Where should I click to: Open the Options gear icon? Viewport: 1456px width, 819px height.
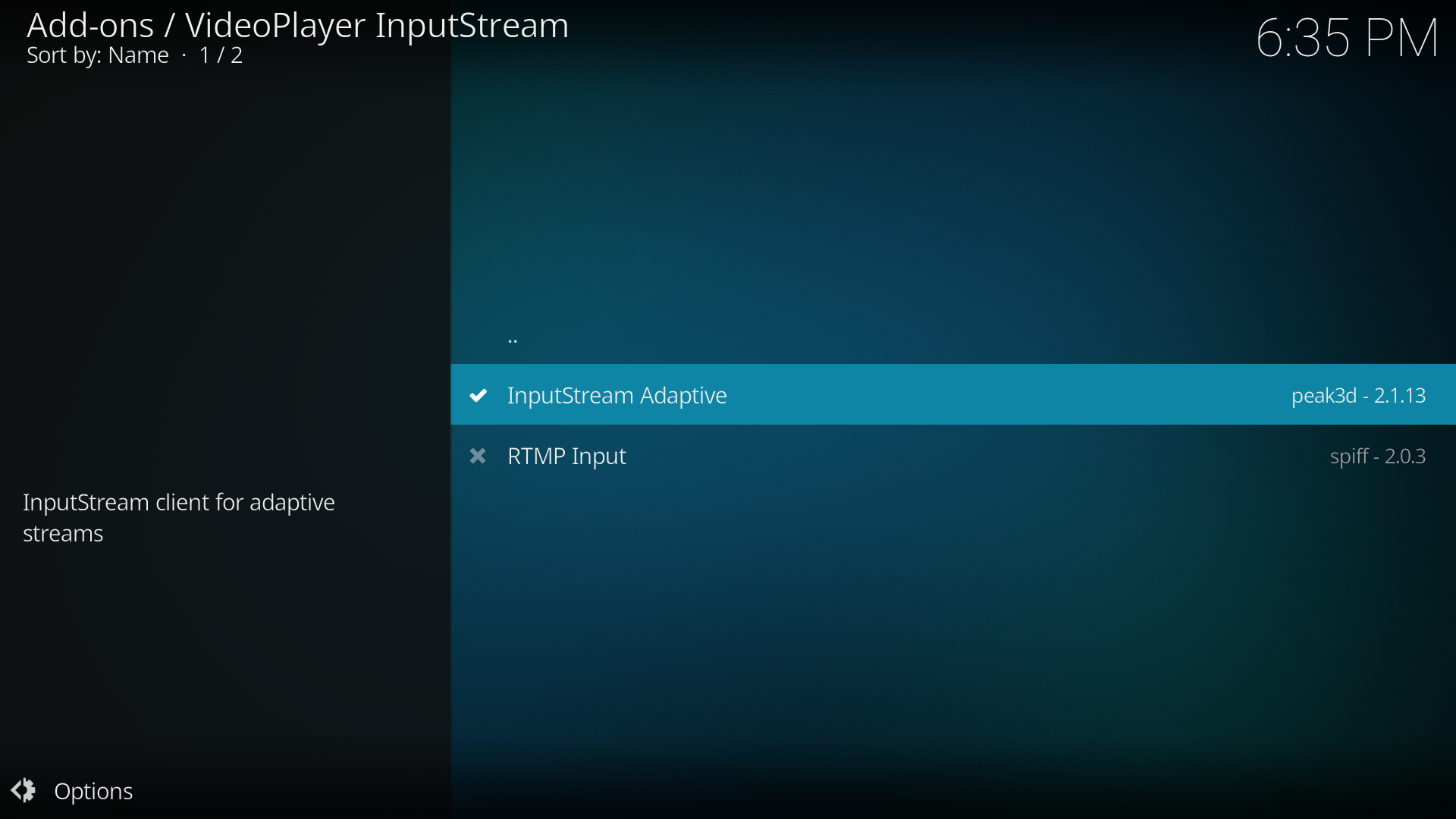click(x=23, y=790)
